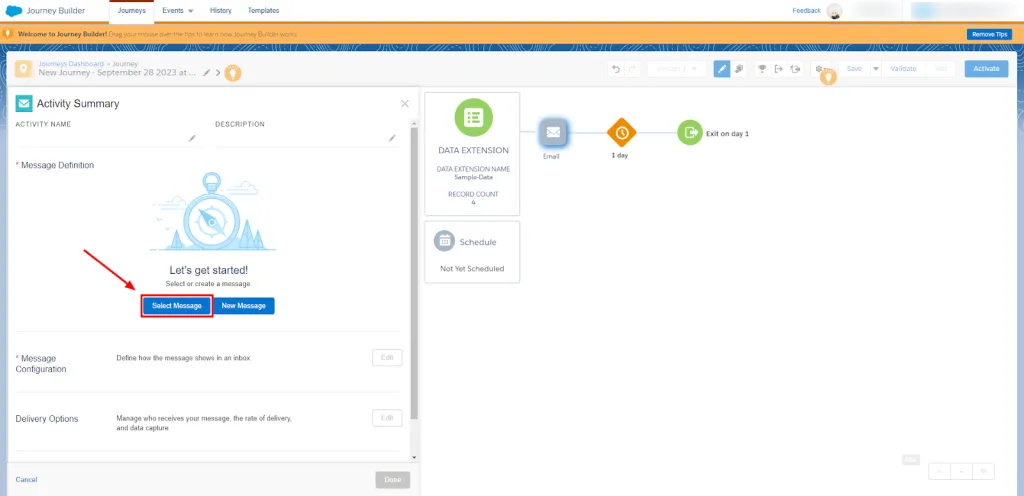The image size is (1024, 496).
Task: Click the green Data Extension entry icon
Action: point(473,117)
